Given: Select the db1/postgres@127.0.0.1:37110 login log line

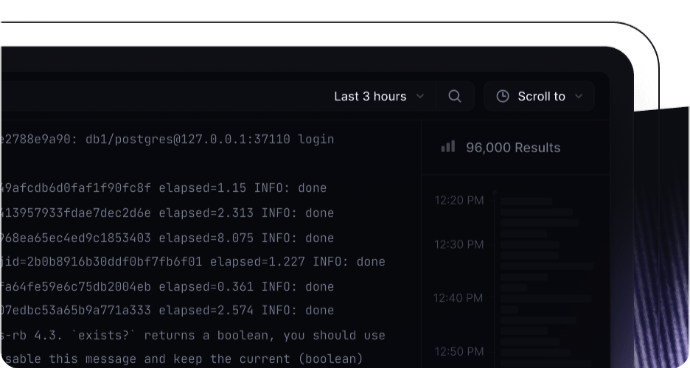Looking at the screenshot, I should click(167, 139).
